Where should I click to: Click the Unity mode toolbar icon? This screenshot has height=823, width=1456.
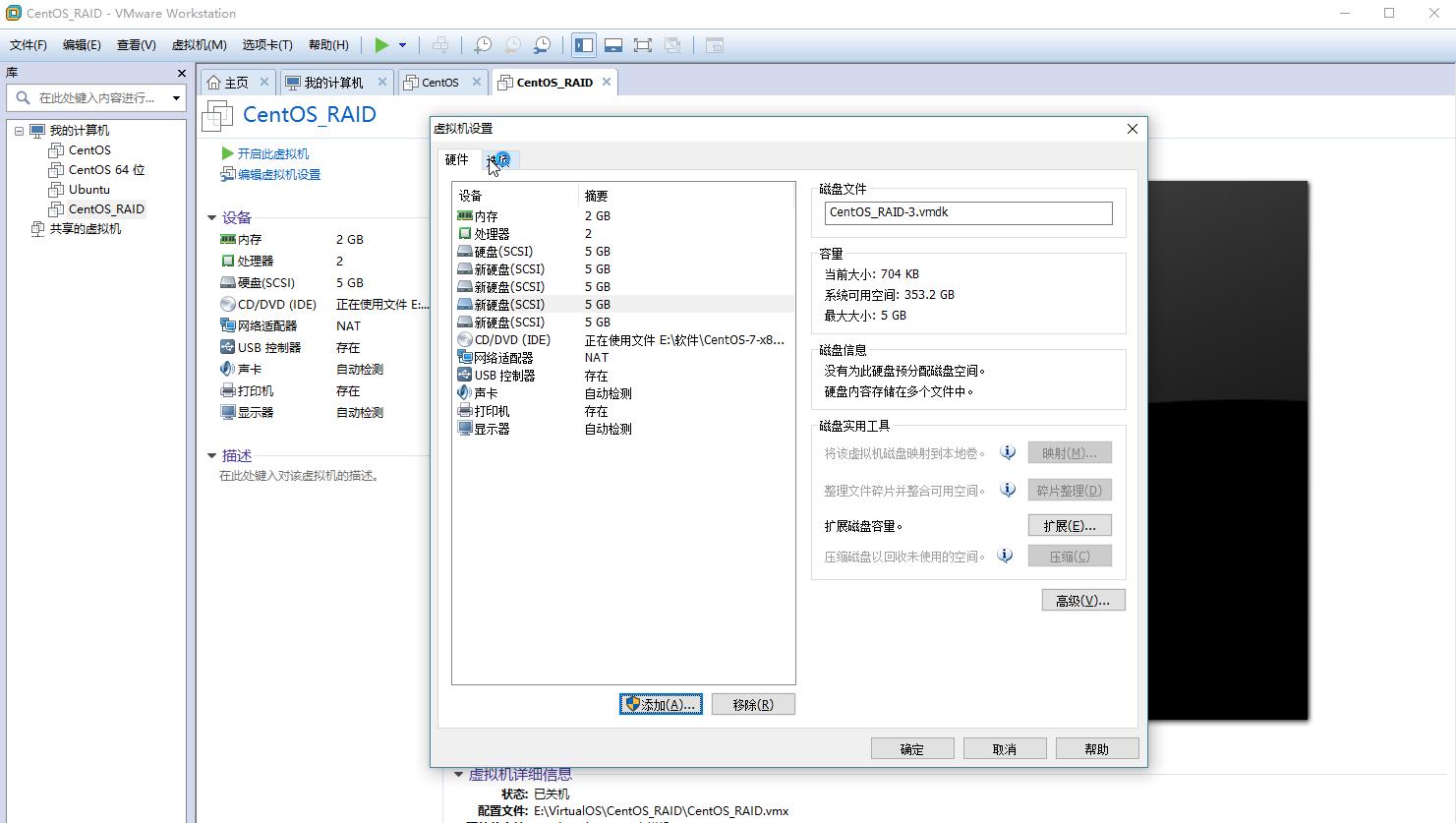(672, 45)
